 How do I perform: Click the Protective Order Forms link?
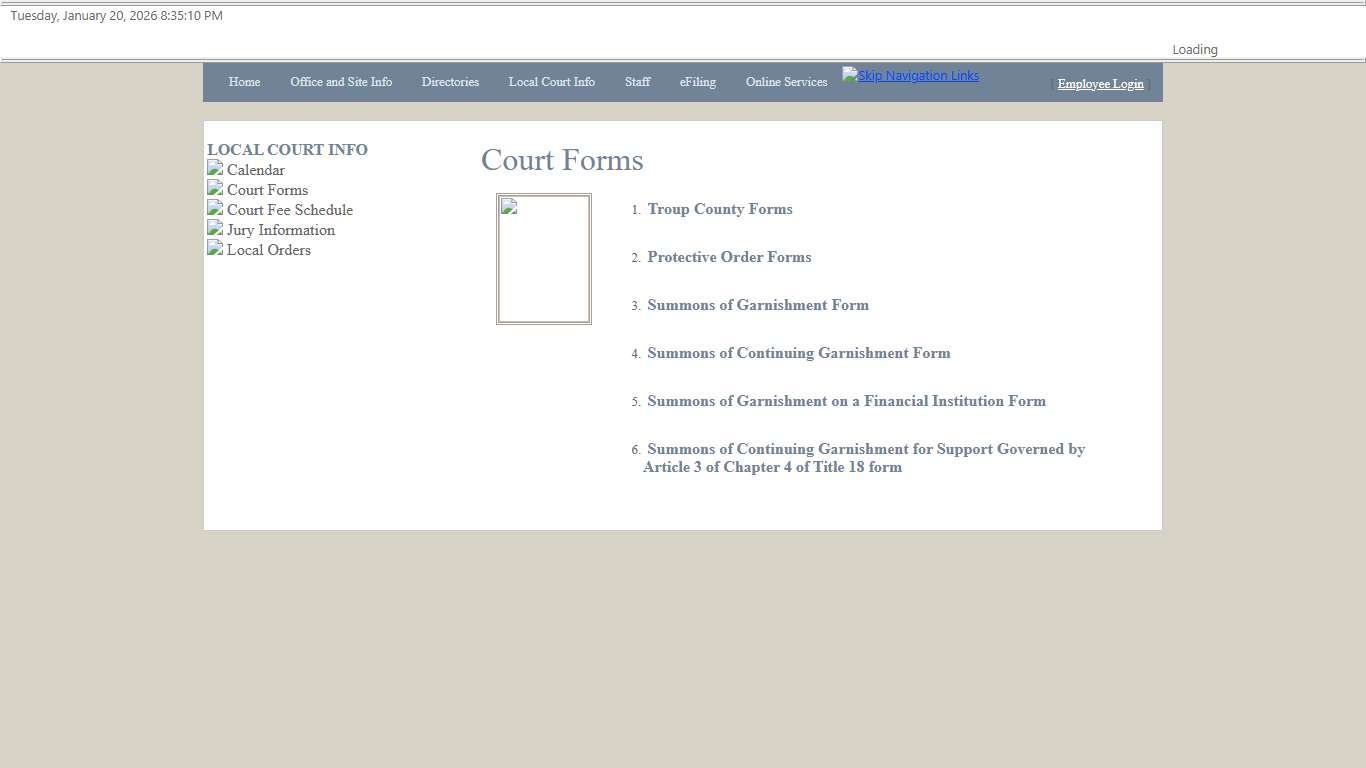click(x=729, y=257)
